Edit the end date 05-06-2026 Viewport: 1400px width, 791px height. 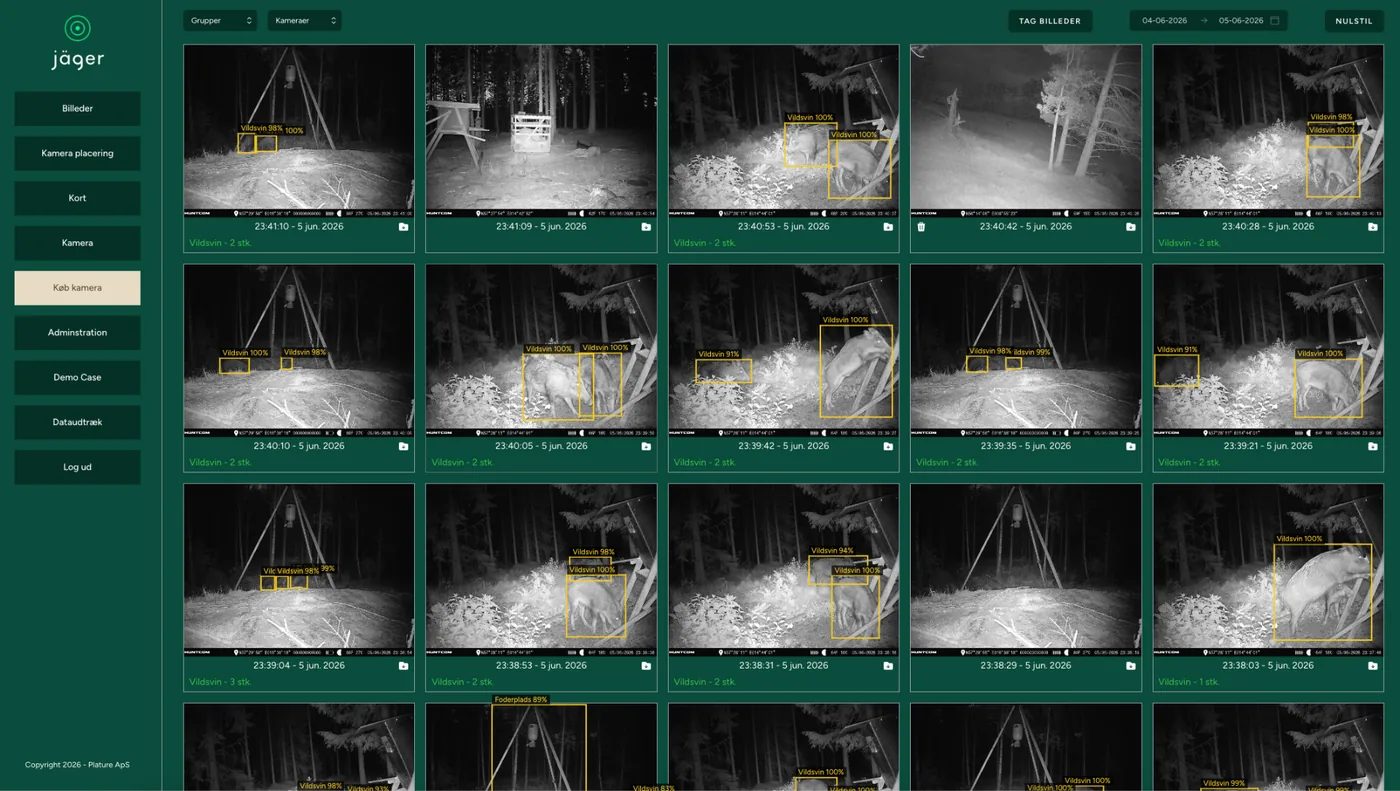point(1241,21)
